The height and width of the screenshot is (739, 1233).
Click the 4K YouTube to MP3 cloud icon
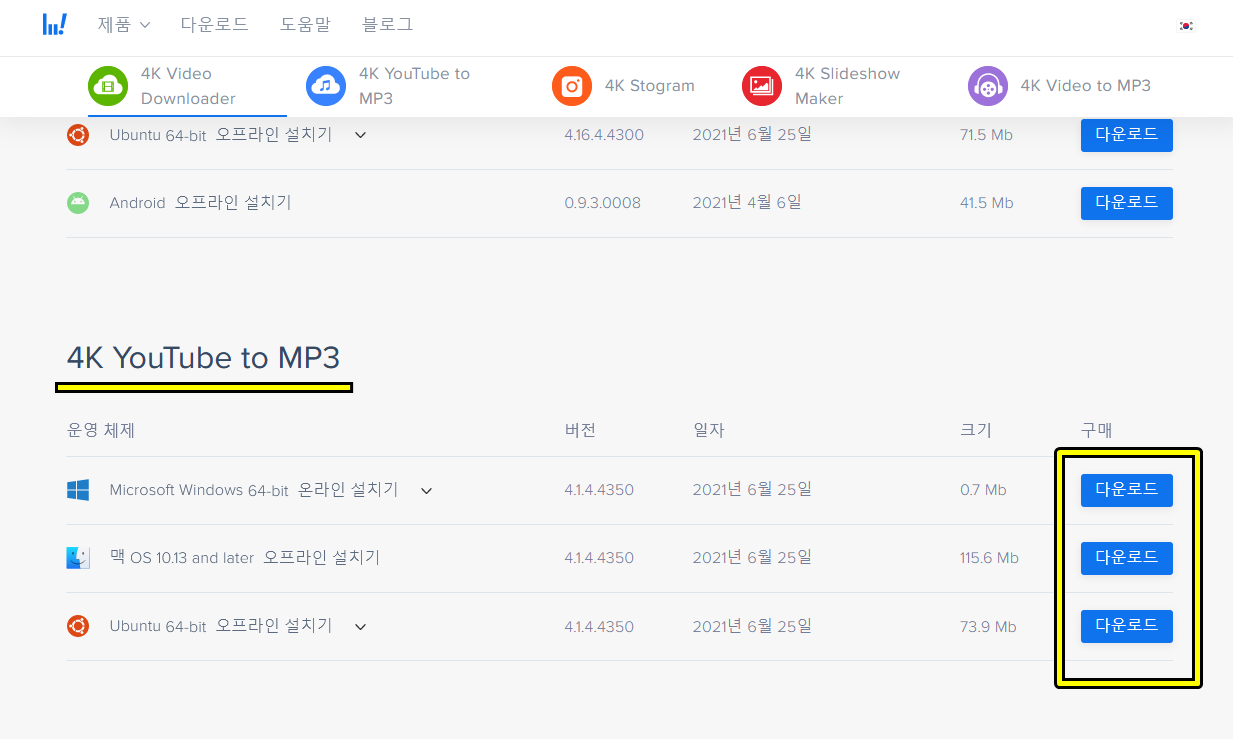point(326,86)
